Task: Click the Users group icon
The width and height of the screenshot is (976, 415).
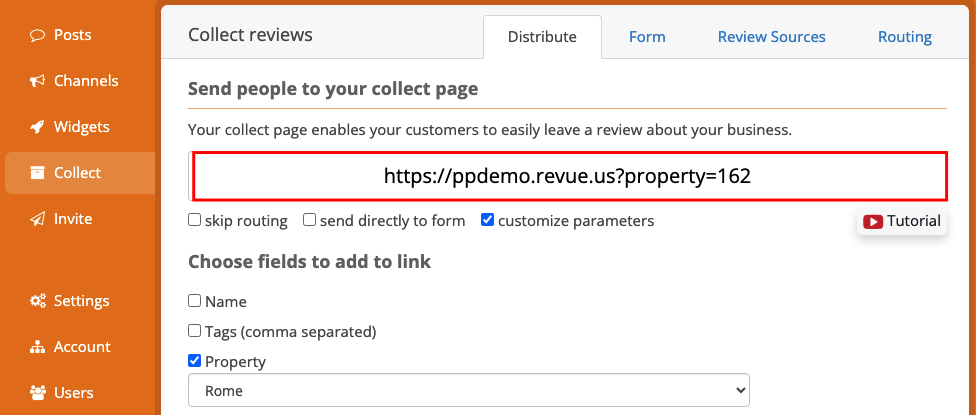Action: pyautogui.click(x=37, y=393)
